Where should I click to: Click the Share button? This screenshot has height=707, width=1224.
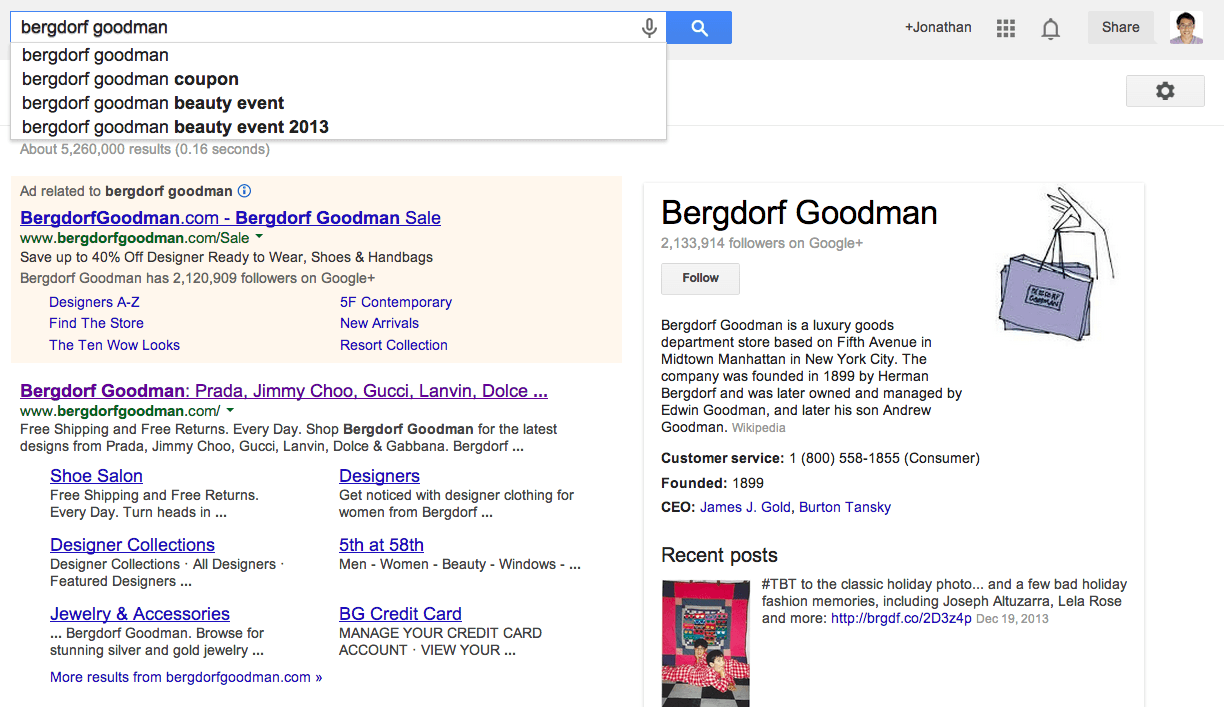tap(1121, 27)
